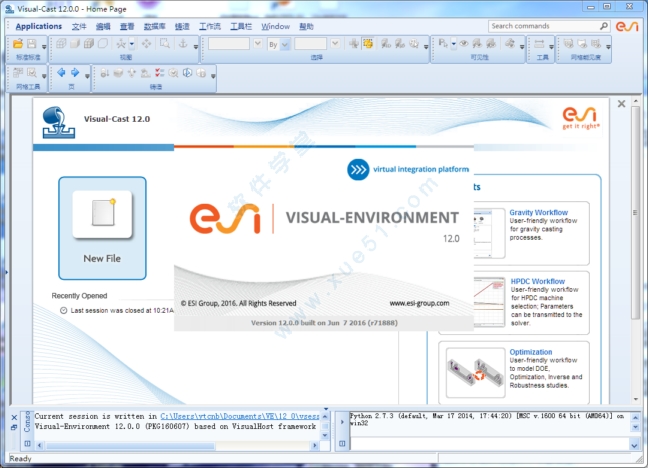Select the wireframe cube view icon
Viewport: 648px width, 468px height.
pyautogui.click(x=61, y=43)
